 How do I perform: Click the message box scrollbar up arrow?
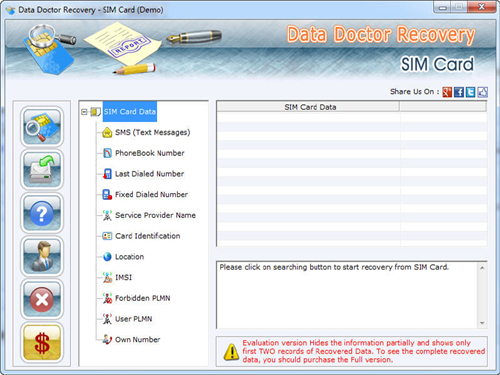(x=482, y=268)
